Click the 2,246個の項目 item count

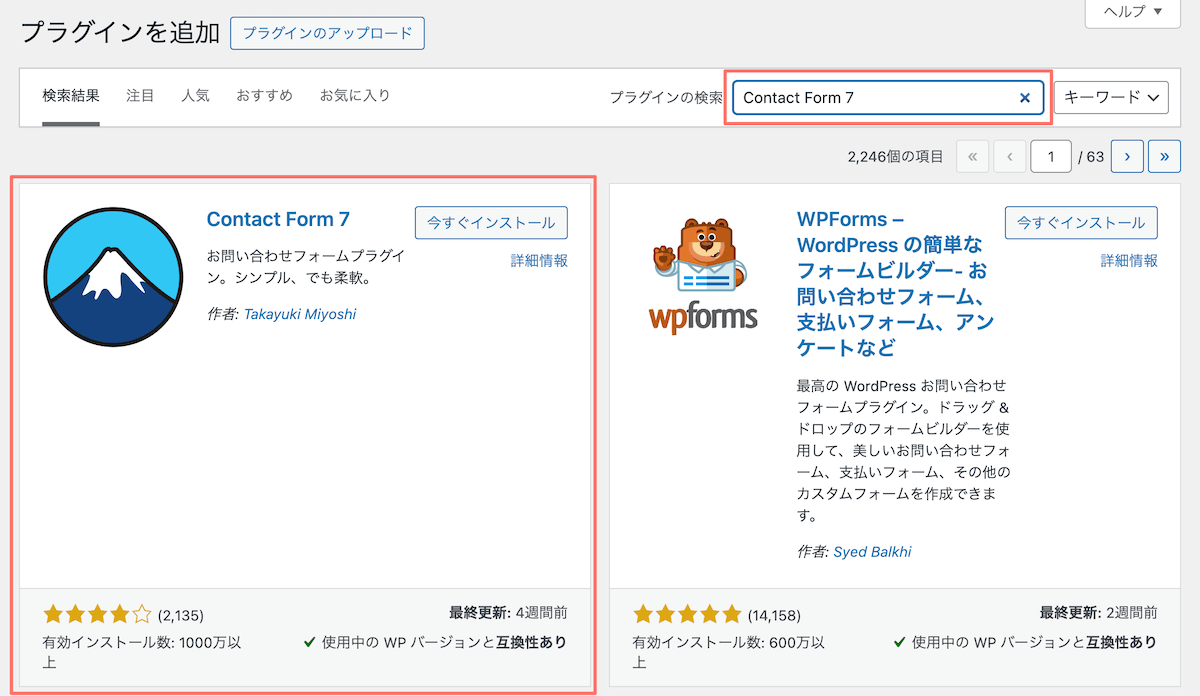click(x=895, y=157)
